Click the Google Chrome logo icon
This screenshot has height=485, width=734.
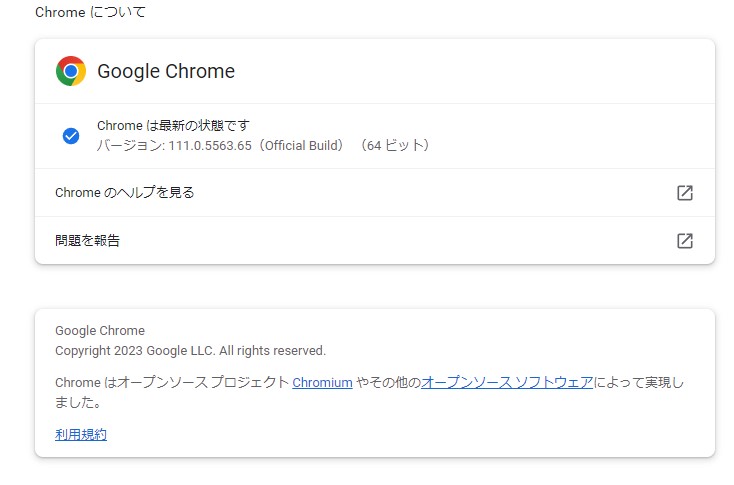click(70, 71)
